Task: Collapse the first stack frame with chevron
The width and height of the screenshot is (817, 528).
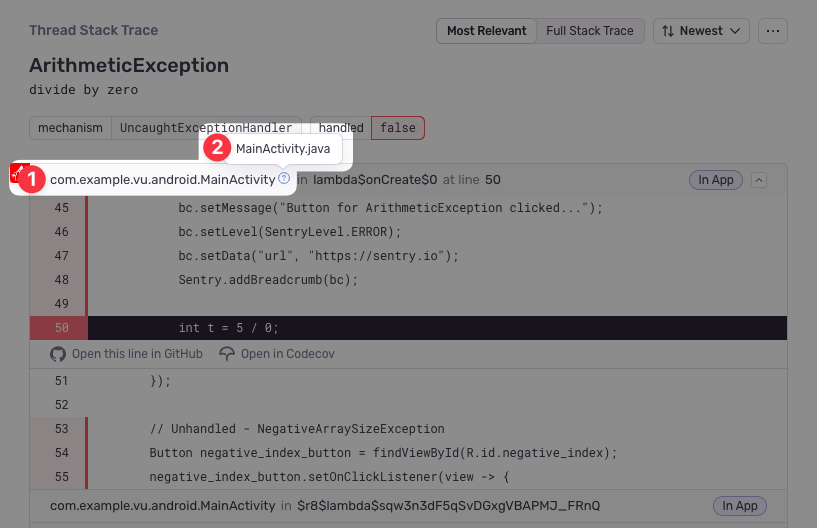Action: pyautogui.click(x=758, y=180)
